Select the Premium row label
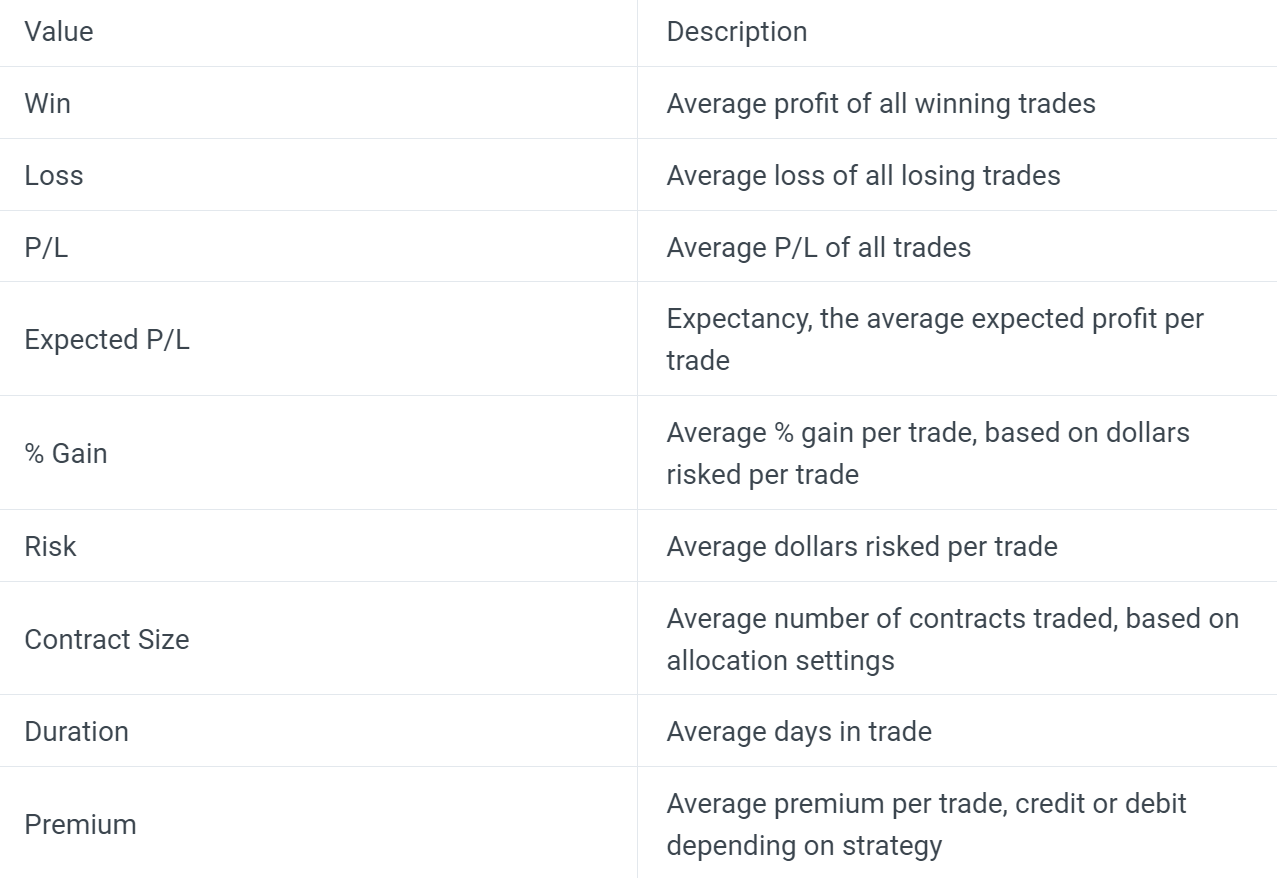The width and height of the screenshot is (1278, 878). pos(80,824)
